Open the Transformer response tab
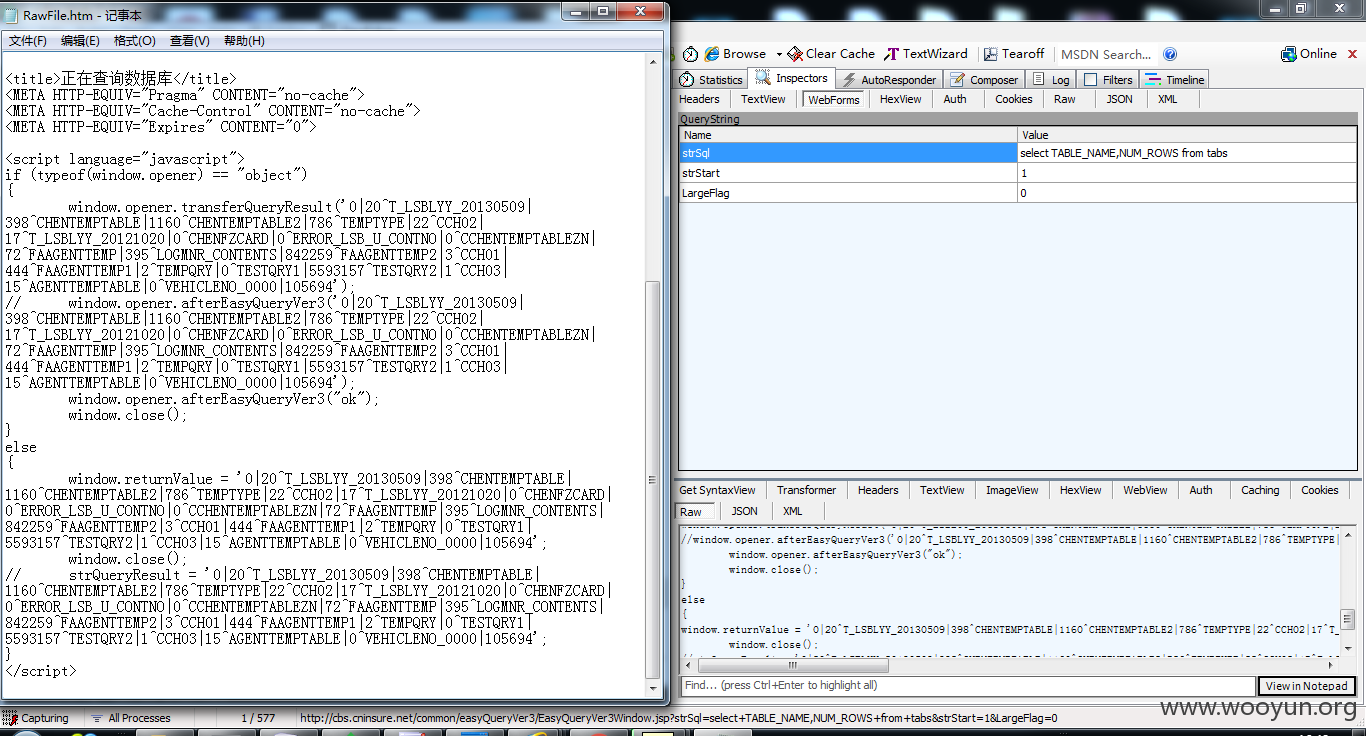The image size is (1366, 736). click(806, 490)
